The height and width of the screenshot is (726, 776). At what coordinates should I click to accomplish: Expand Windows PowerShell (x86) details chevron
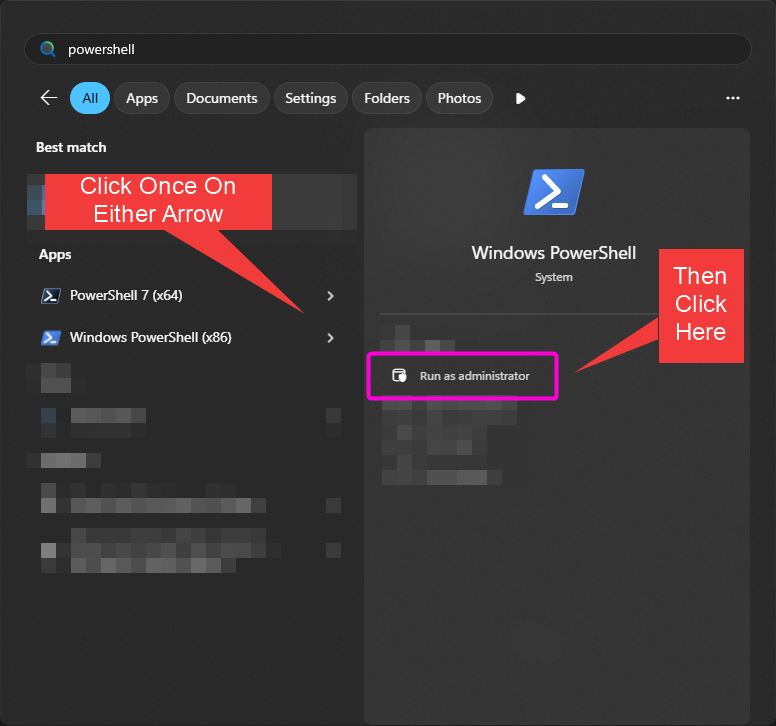[330, 338]
